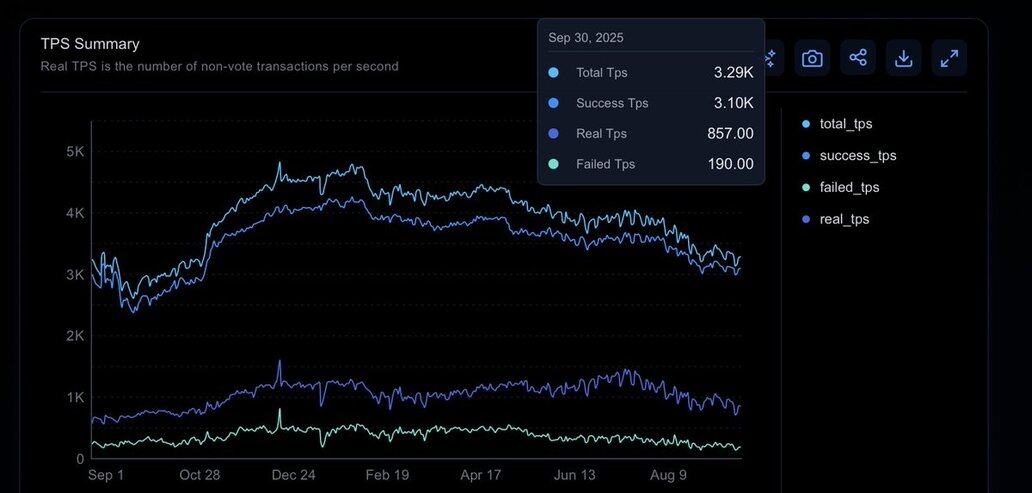Click the Aug 9 x-axis label
Screen dimensions: 1032x493
tap(669, 475)
